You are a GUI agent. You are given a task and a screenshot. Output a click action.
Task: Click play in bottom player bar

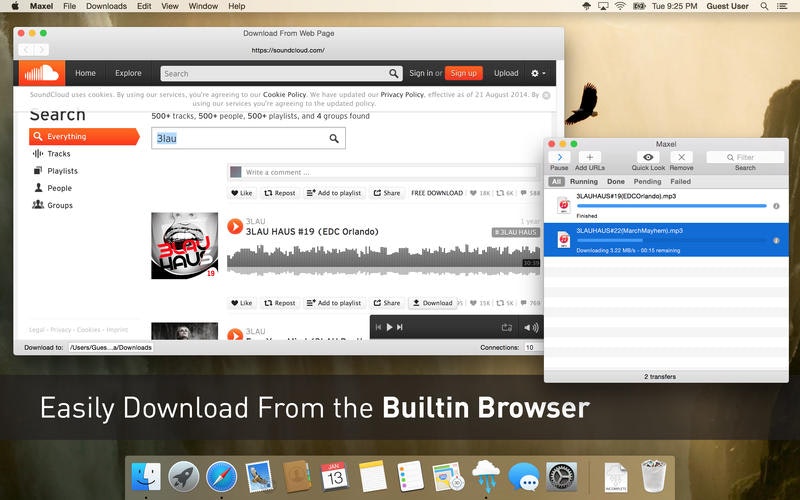tap(389, 327)
